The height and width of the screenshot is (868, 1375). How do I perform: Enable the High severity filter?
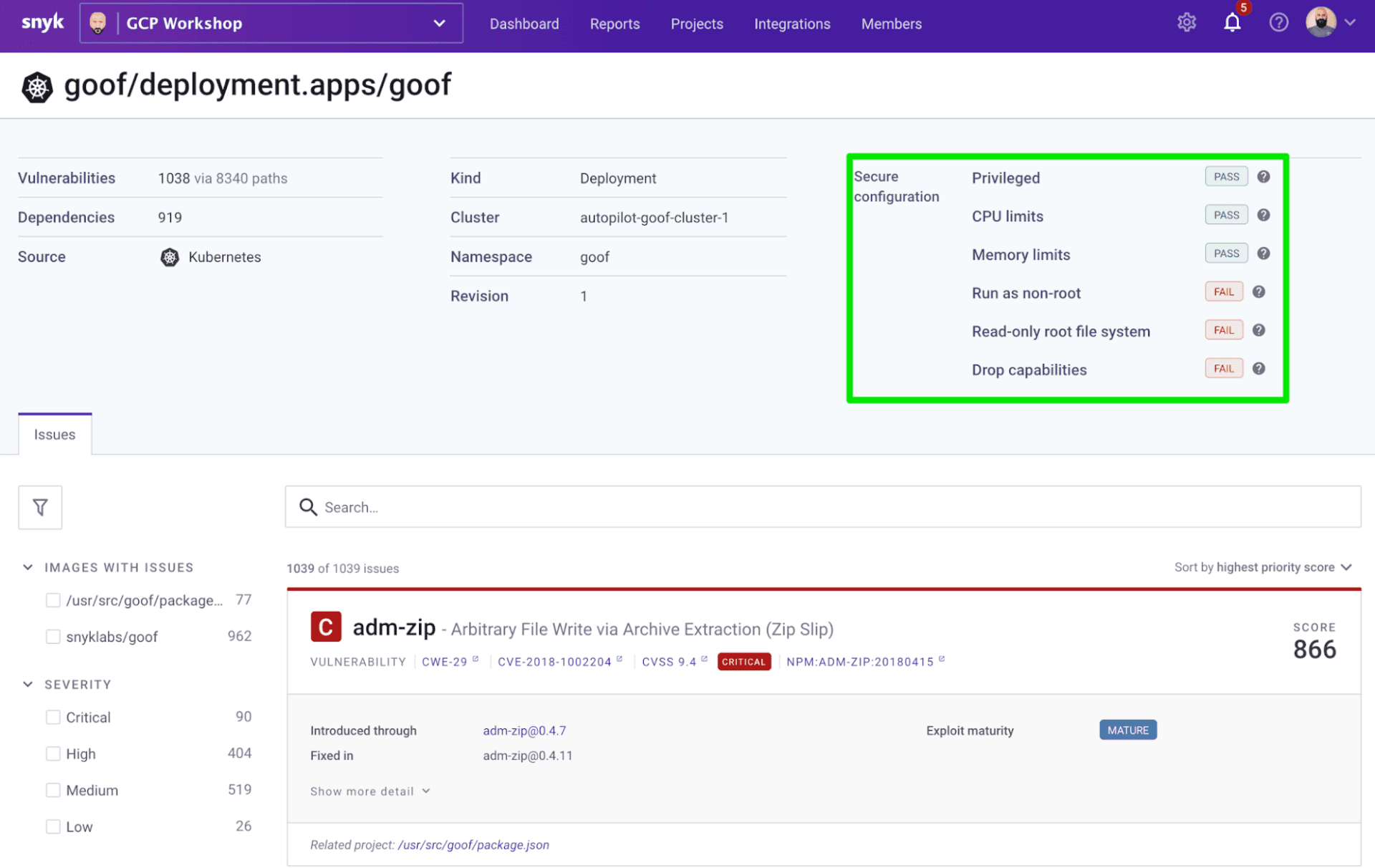53,753
